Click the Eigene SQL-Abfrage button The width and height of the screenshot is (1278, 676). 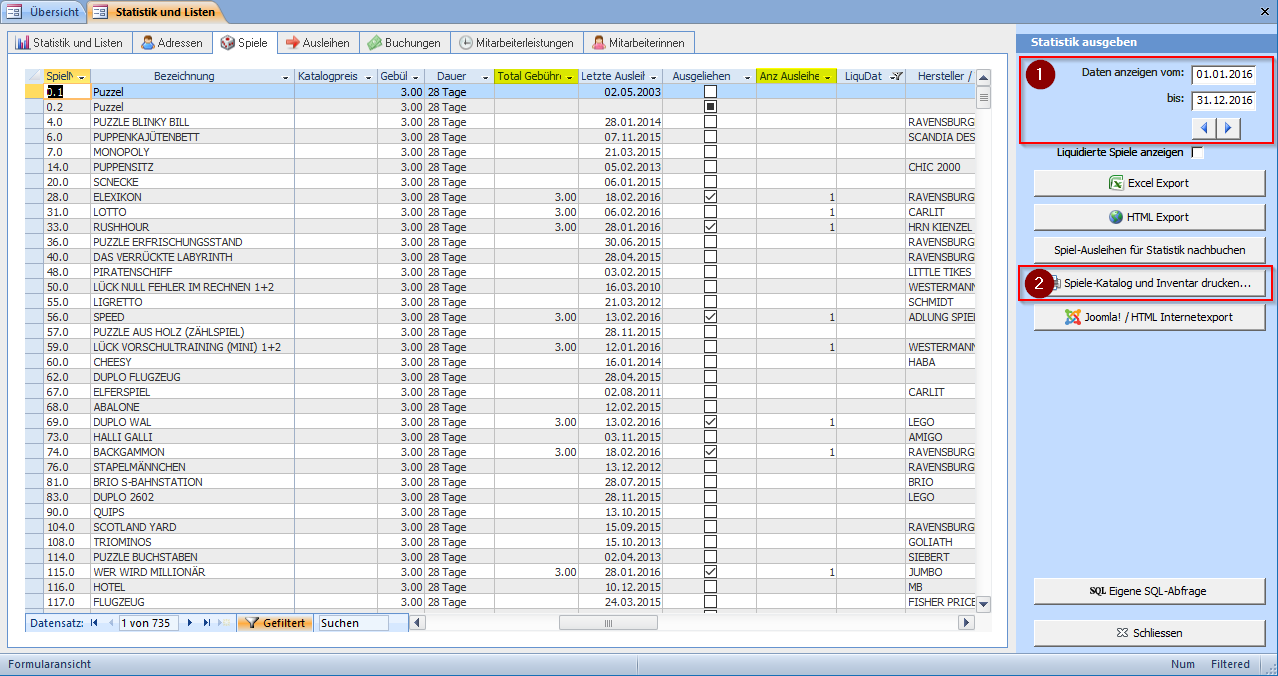tap(1149, 591)
